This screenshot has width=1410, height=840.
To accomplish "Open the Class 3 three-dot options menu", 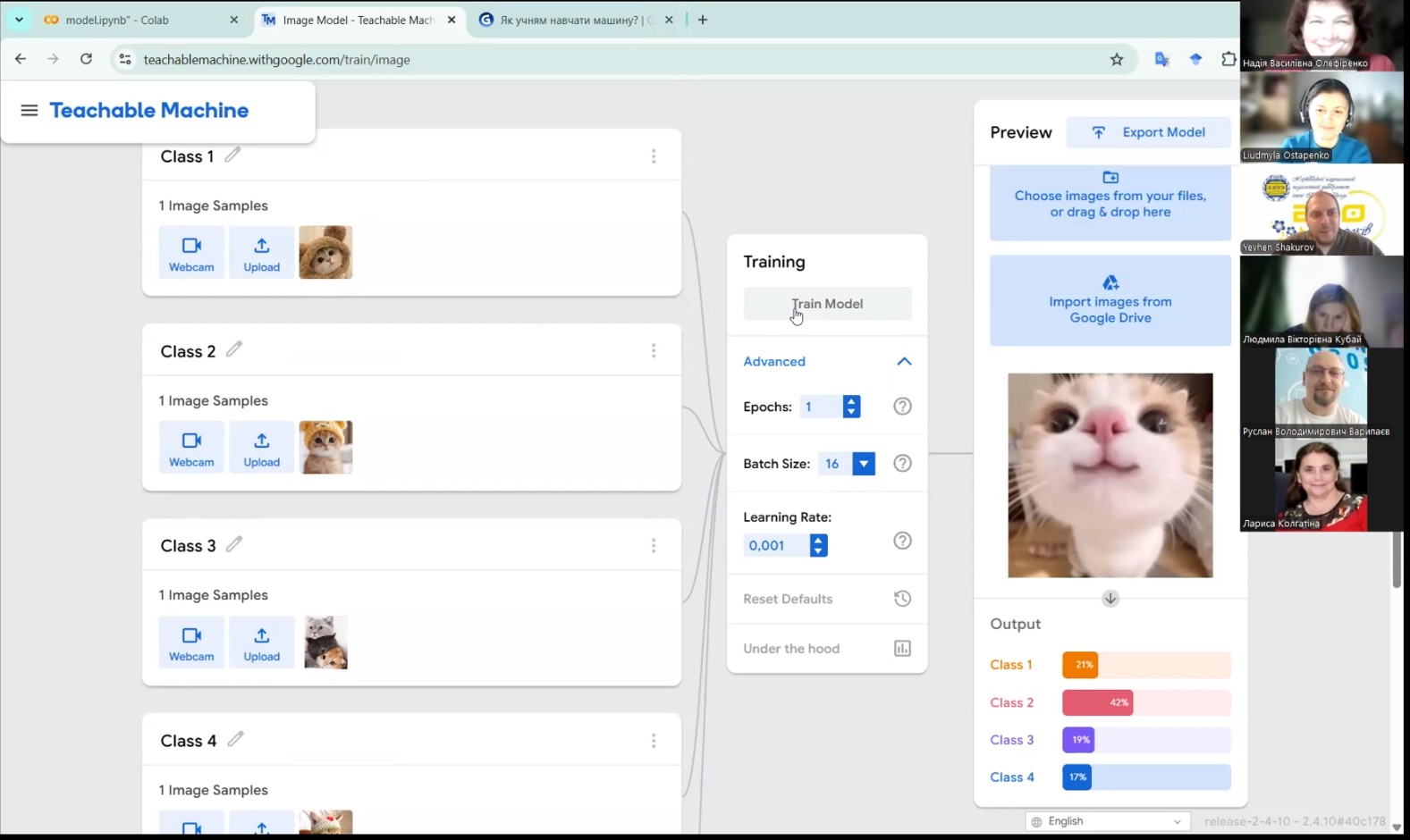I will [654, 546].
